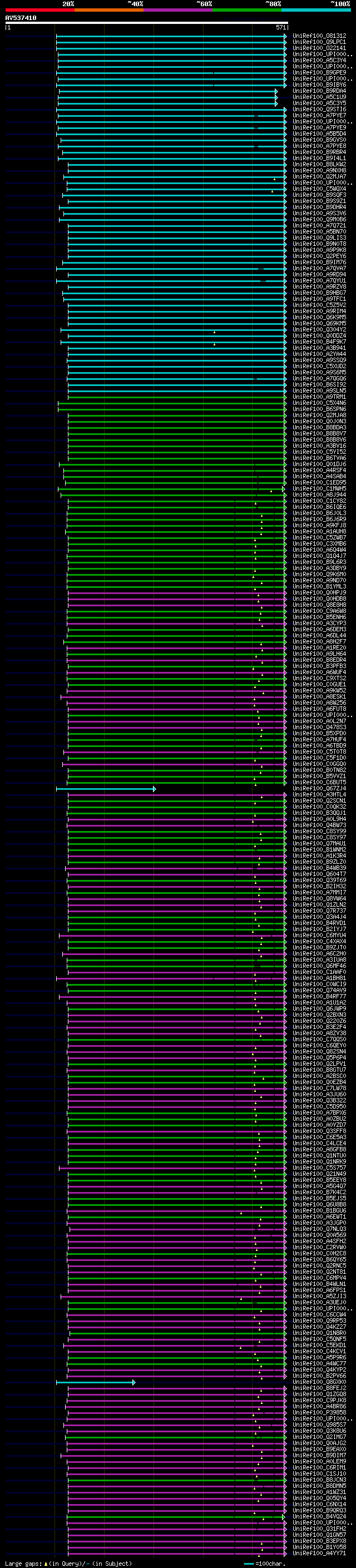Select subject label UniRef100_Q1ZLN2
Screen dimensions: 356x1568
(319, 905)
